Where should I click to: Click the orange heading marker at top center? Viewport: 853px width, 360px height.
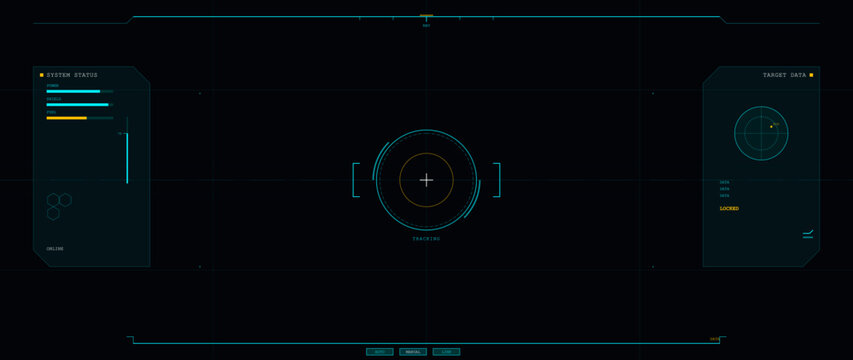[426, 15]
